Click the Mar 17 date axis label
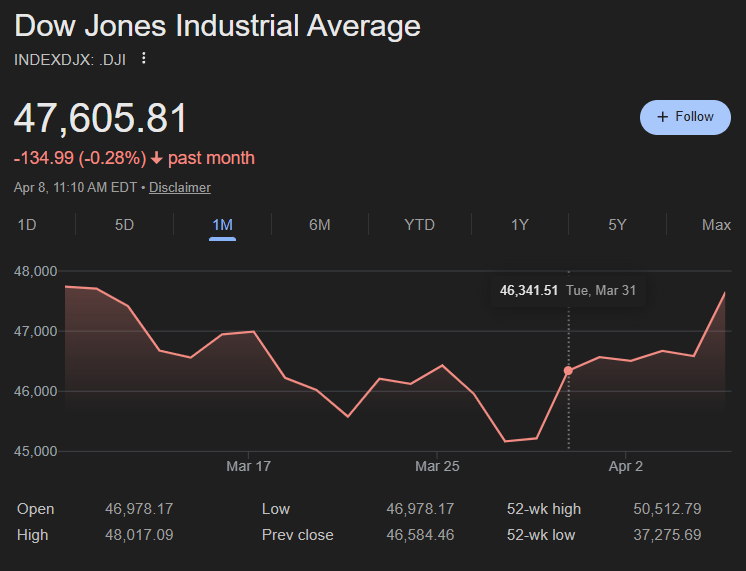The image size is (746, 571). (249, 466)
